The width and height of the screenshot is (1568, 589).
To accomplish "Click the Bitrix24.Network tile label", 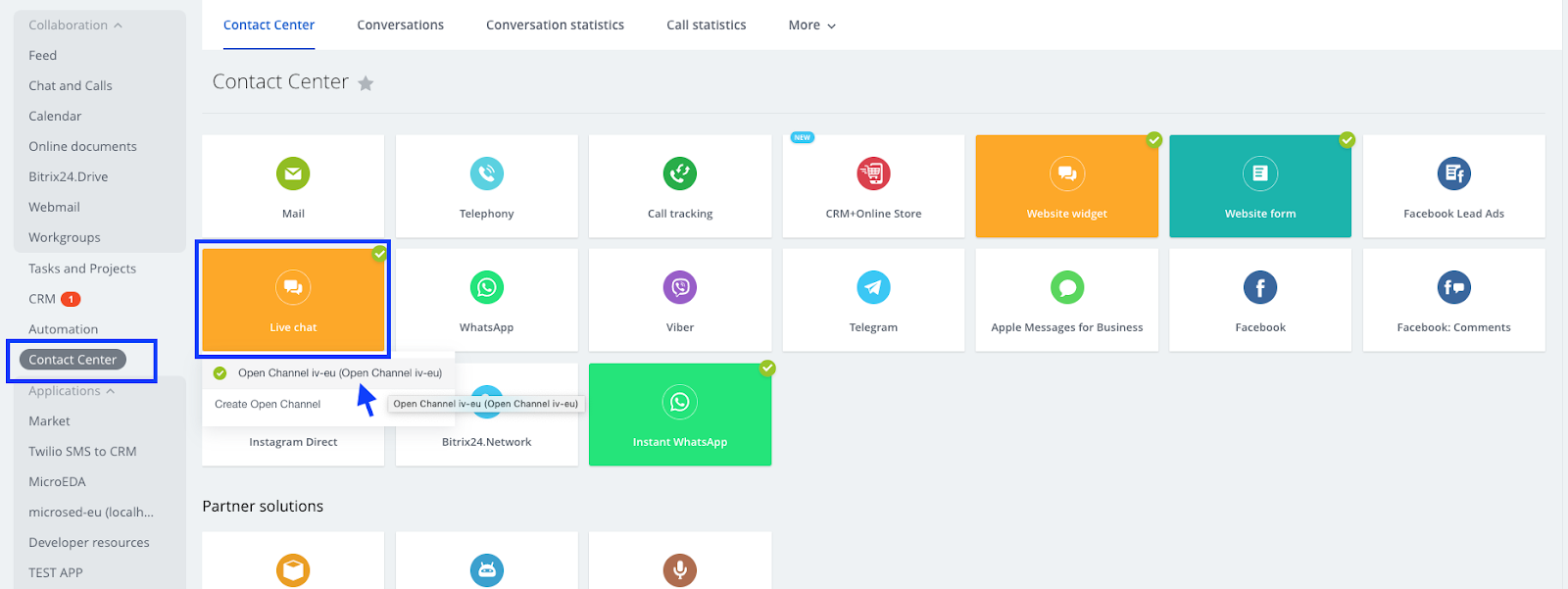I will coord(487,442).
